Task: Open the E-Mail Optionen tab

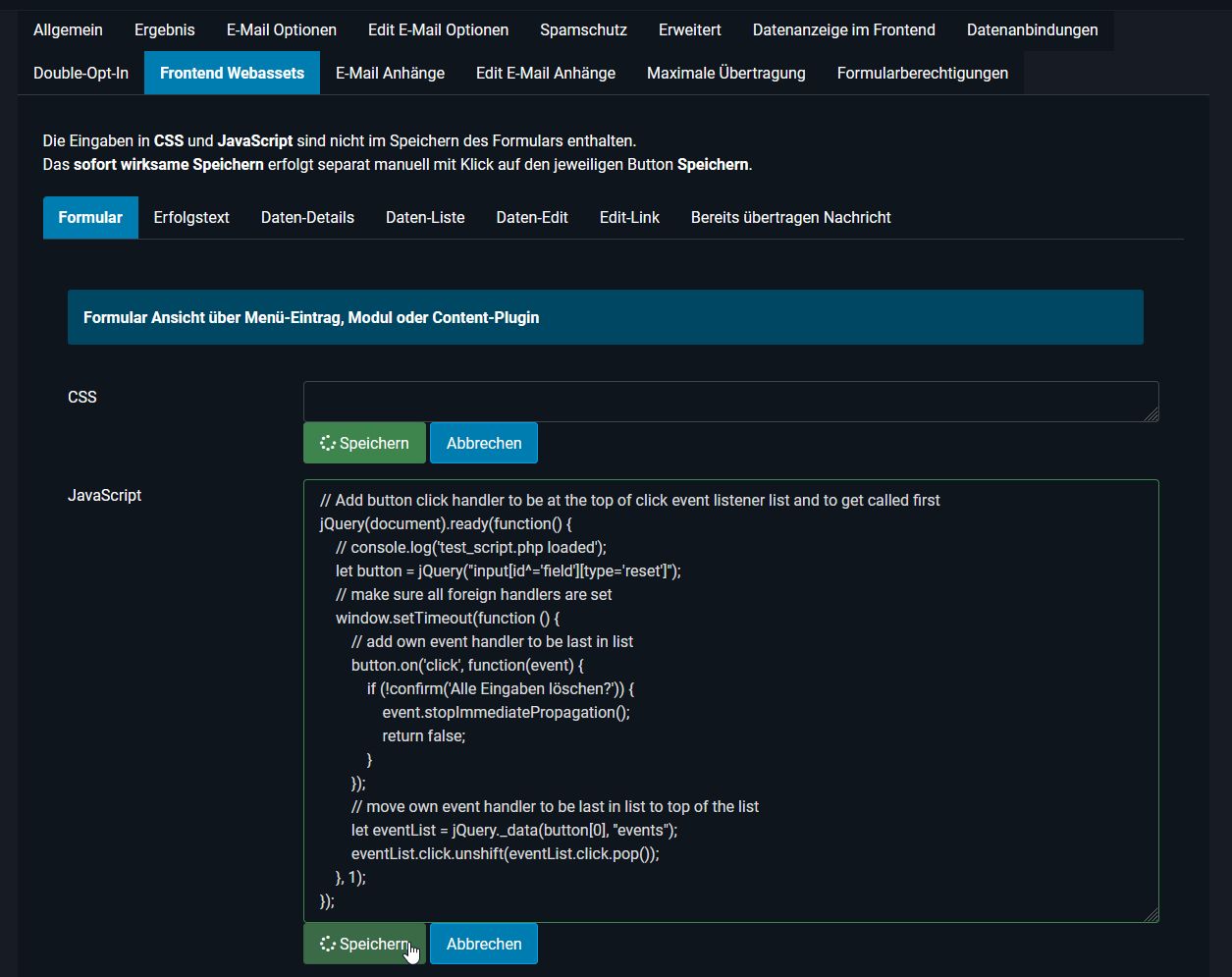Action: click(x=281, y=29)
